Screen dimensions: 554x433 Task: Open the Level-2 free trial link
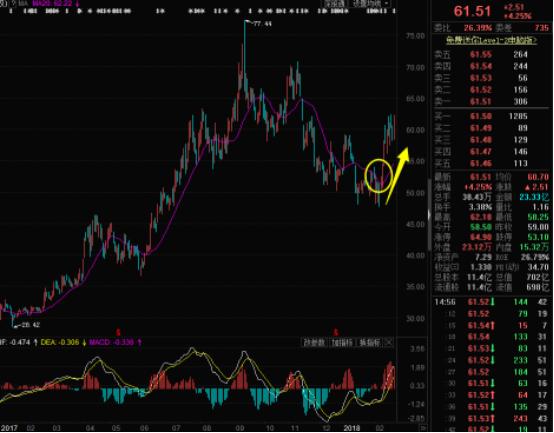491,41
